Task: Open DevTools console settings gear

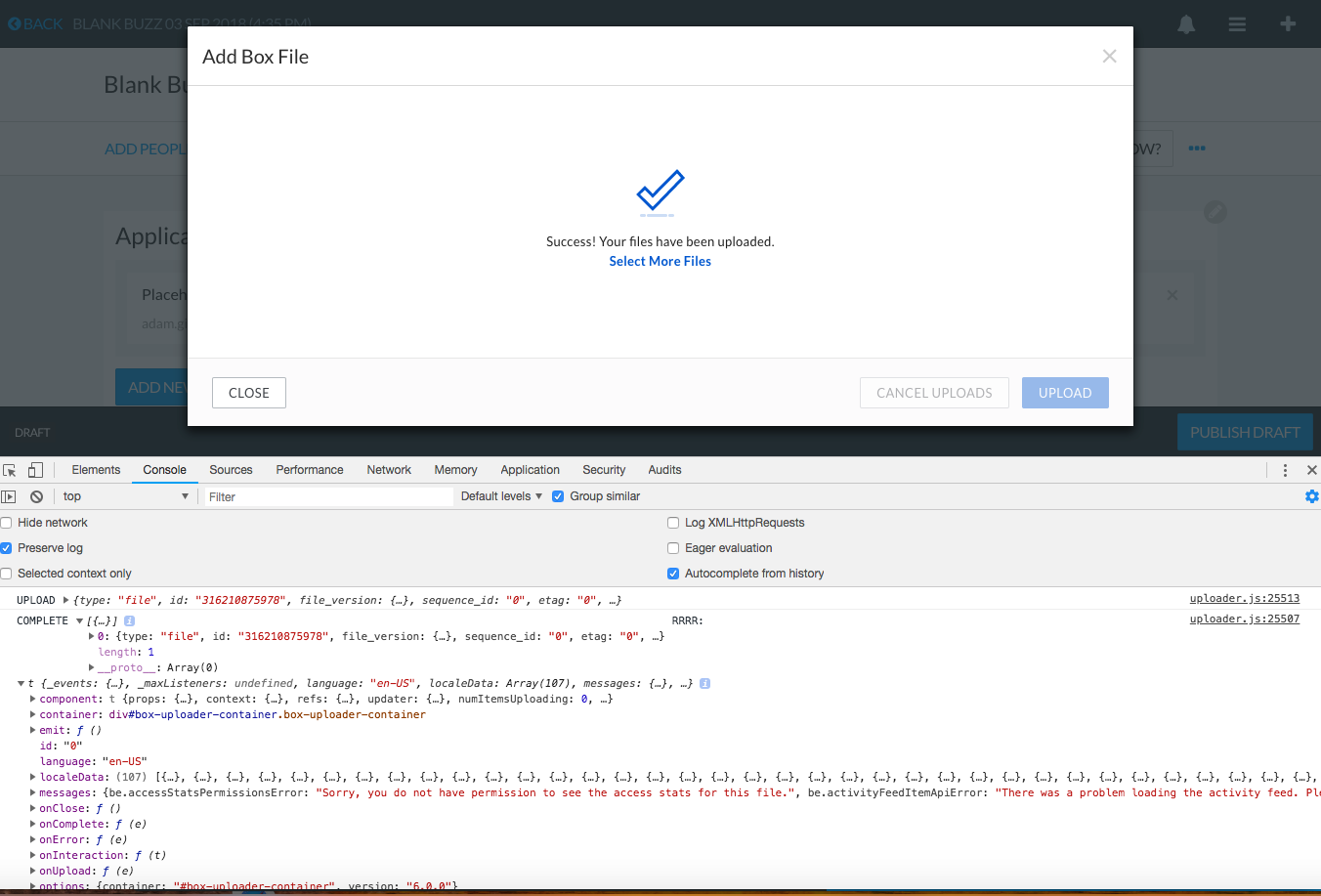Action: [x=1311, y=496]
